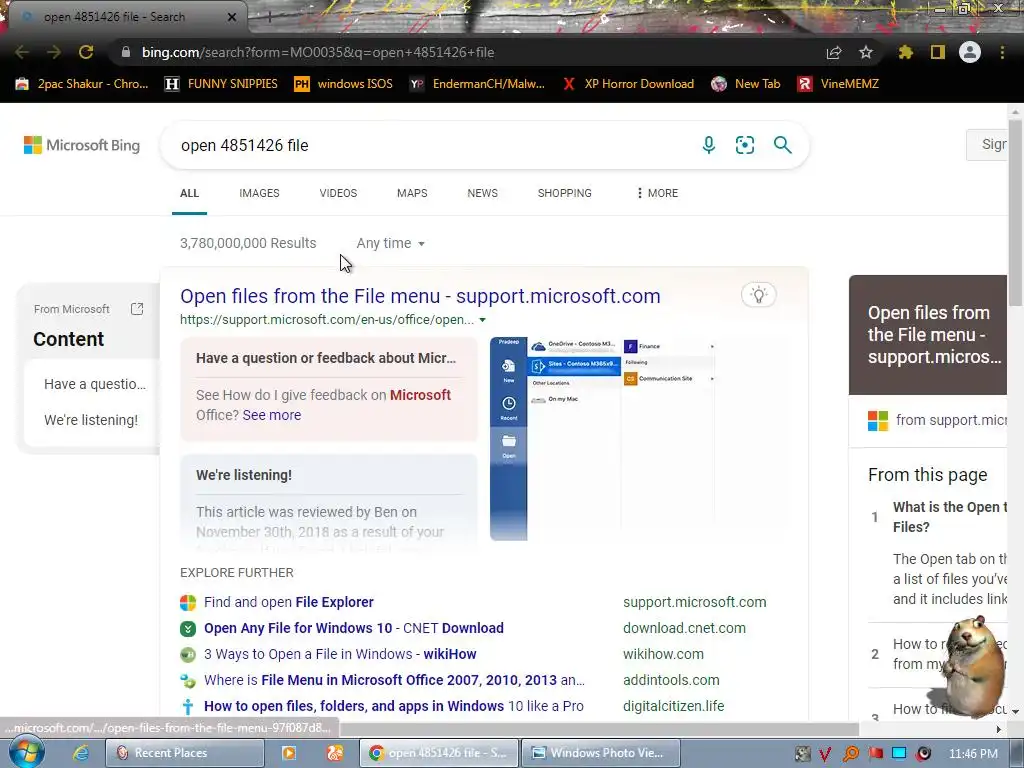Screen dimensions: 1024x768
Task: Click the Windows Start orb
Action: (x=27, y=752)
